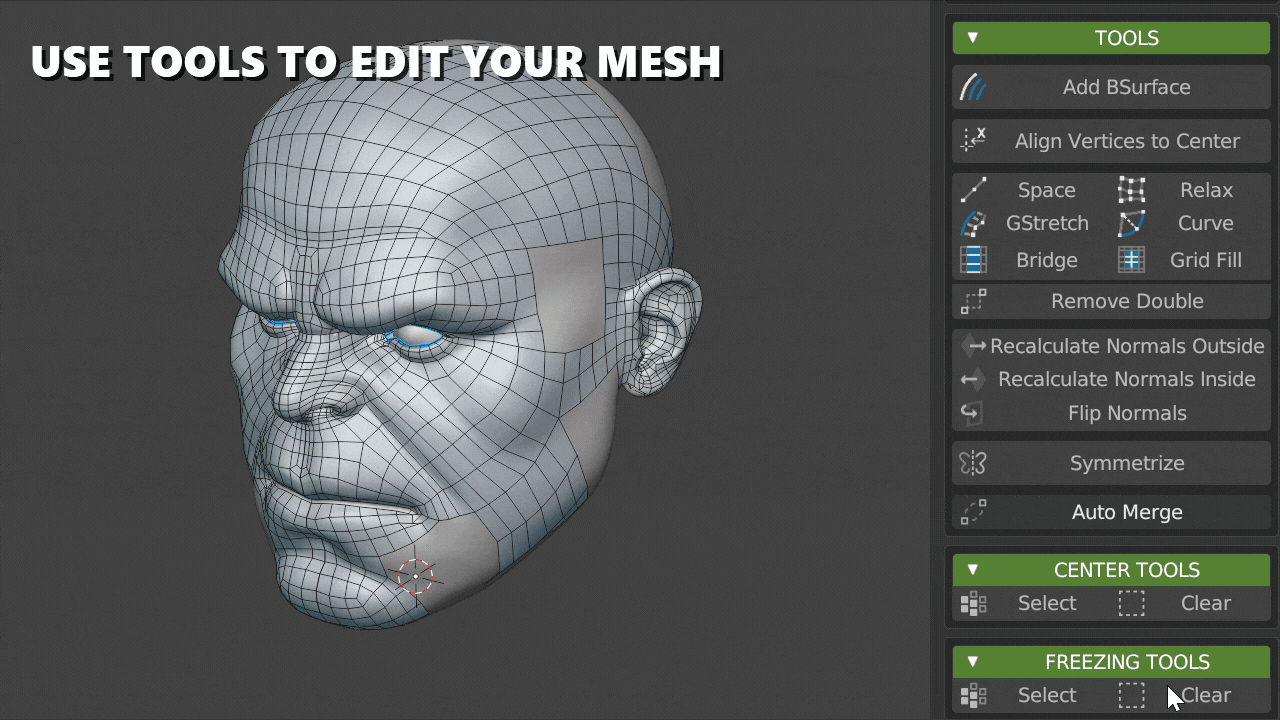The image size is (1280, 720).
Task: Click the Curve tool icon
Action: [x=1131, y=224]
